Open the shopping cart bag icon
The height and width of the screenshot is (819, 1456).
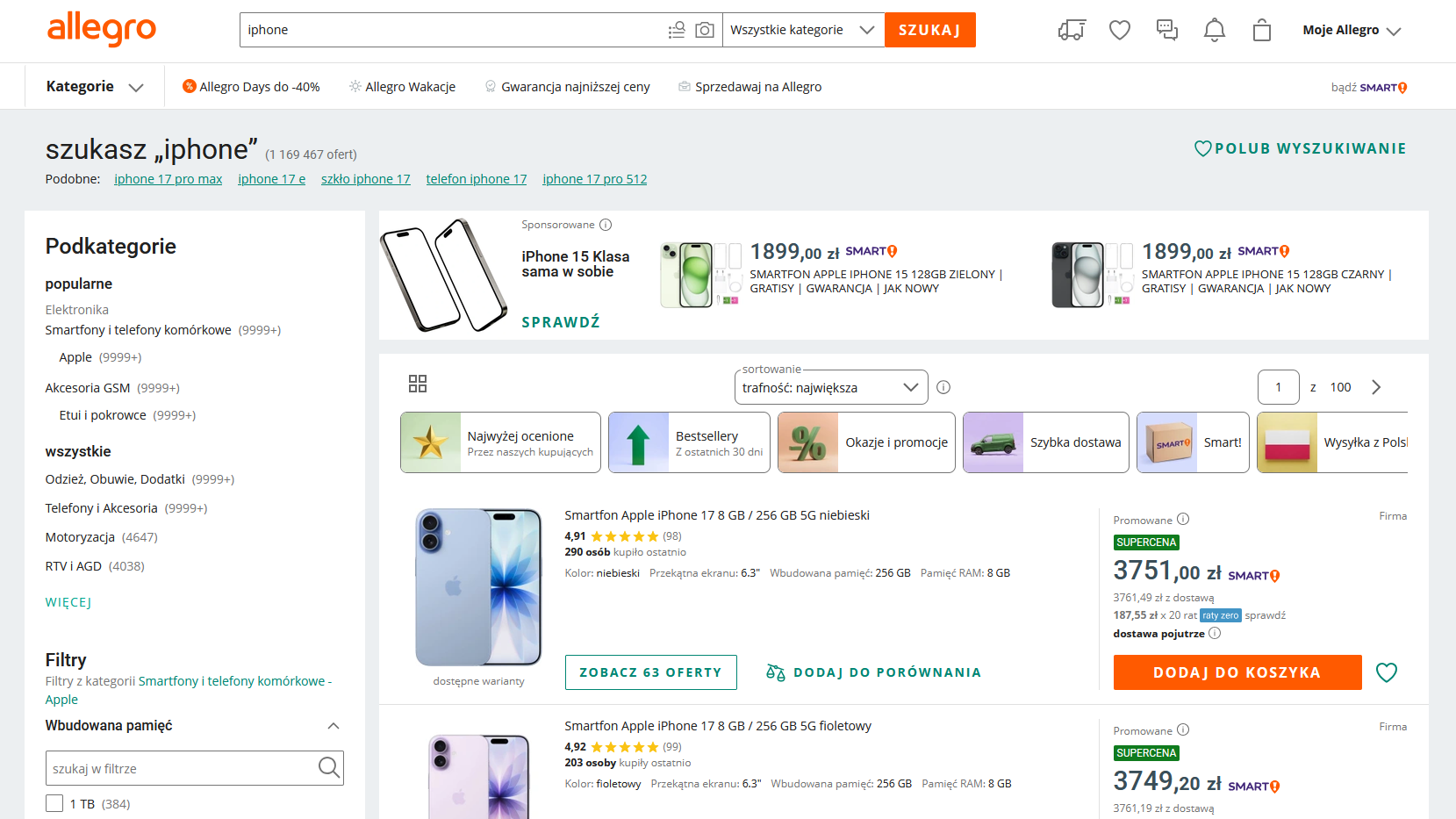tap(1262, 30)
